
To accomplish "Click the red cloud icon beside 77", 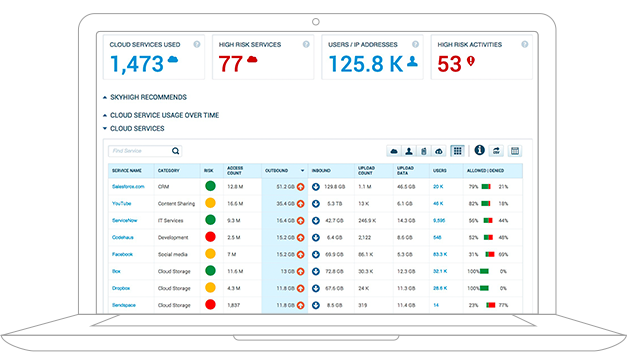I will click(x=252, y=60).
